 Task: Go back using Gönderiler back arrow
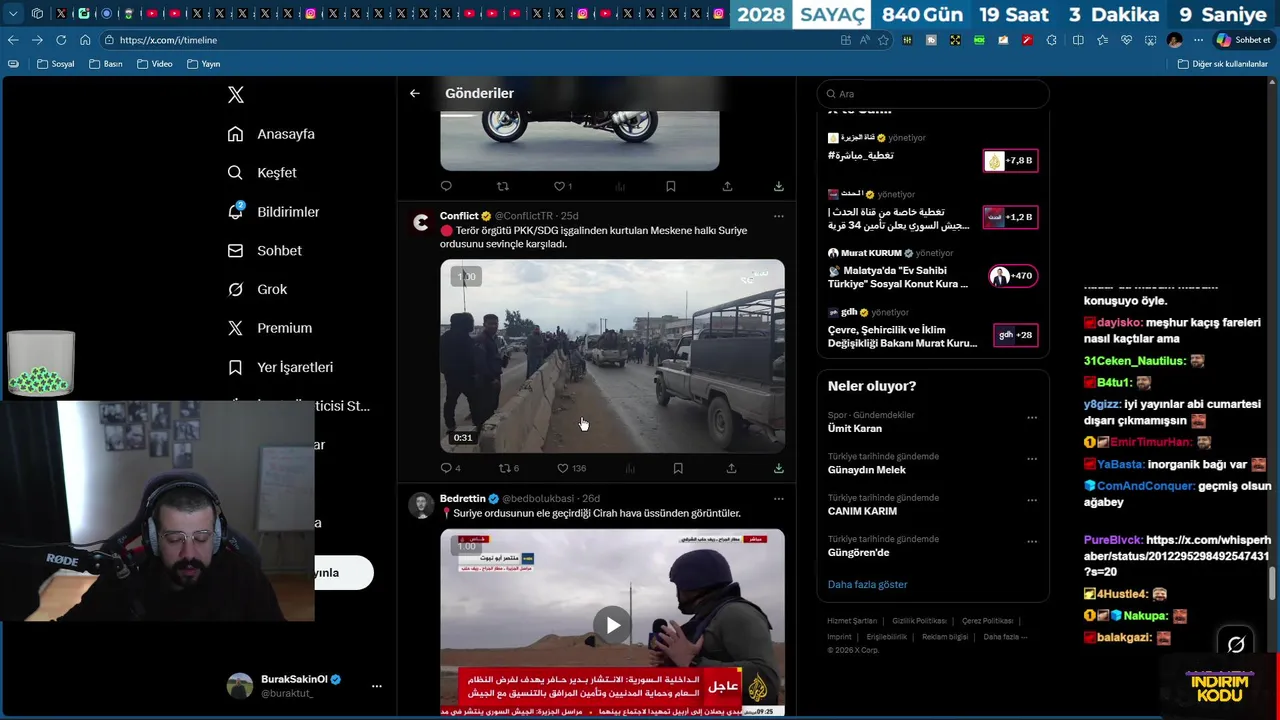coord(415,93)
